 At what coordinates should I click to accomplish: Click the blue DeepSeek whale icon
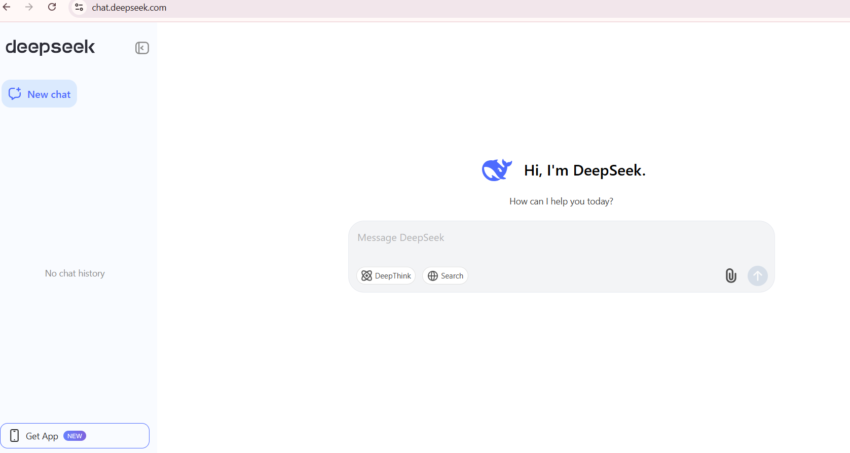click(497, 170)
